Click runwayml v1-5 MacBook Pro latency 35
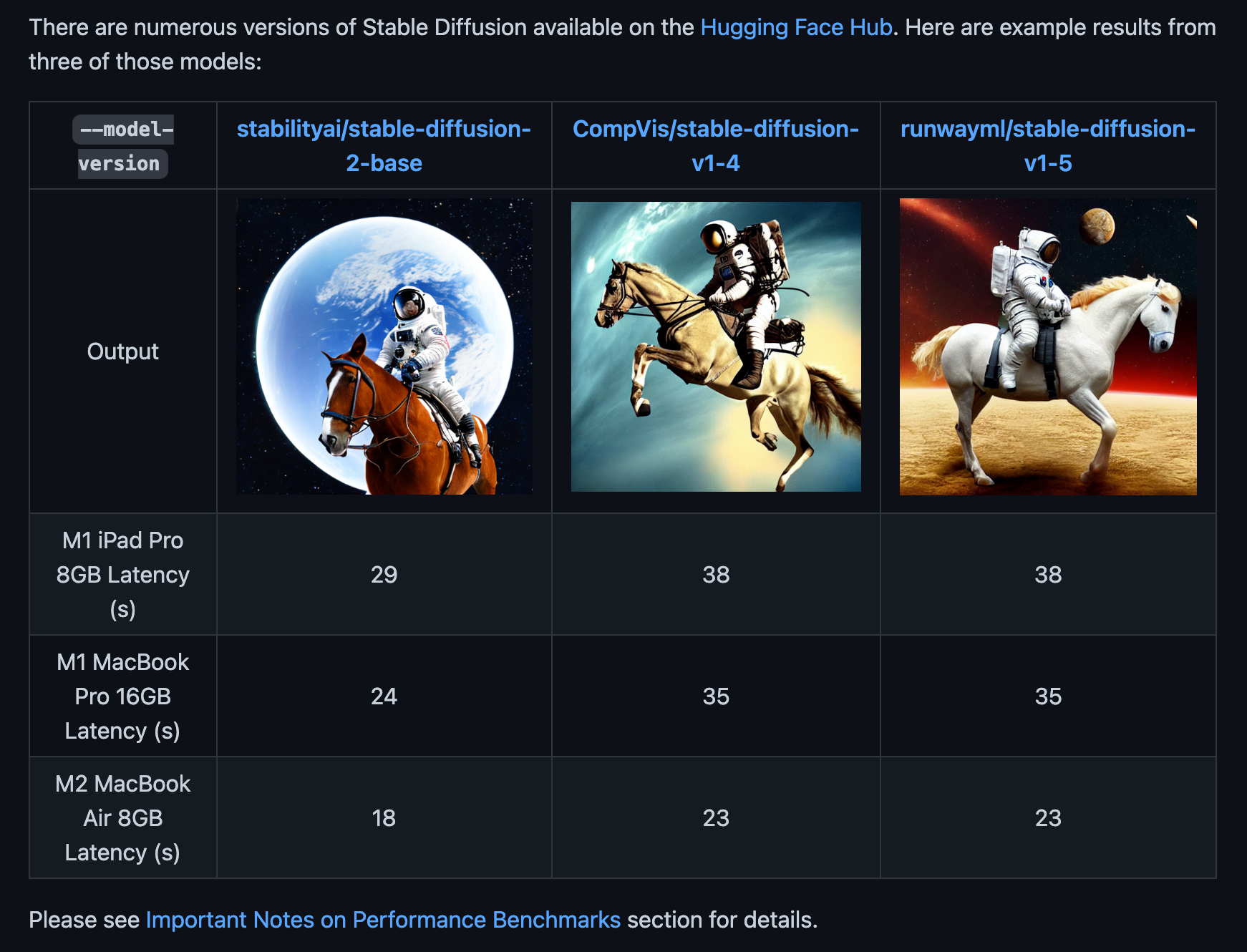 pyautogui.click(x=1048, y=696)
